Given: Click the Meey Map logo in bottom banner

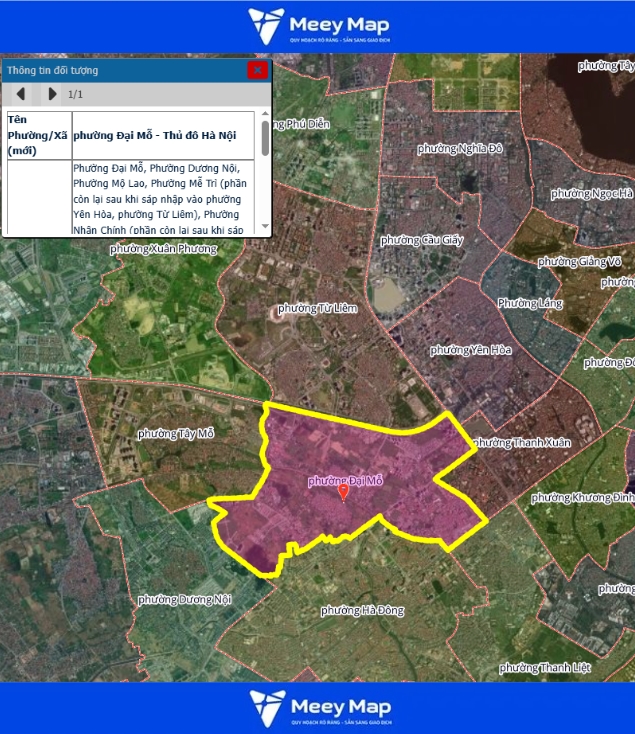Looking at the screenshot, I should (318, 707).
